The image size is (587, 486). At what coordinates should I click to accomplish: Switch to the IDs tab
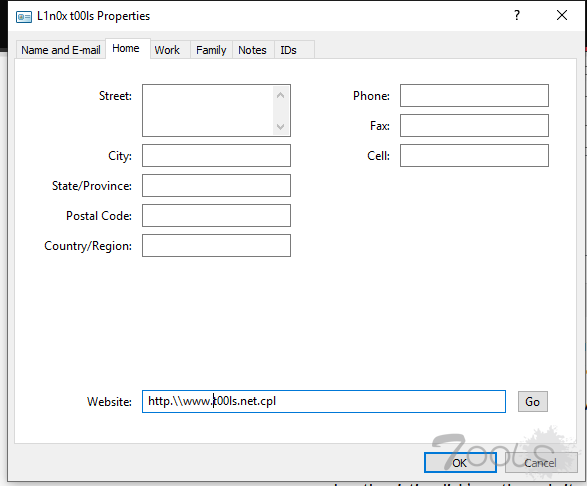288,50
